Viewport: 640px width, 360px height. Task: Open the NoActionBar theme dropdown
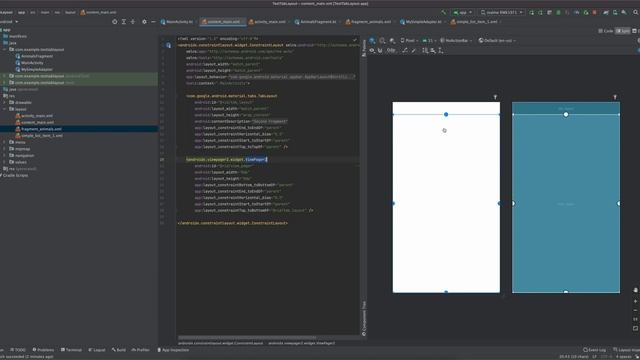click(x=456, y=40)
